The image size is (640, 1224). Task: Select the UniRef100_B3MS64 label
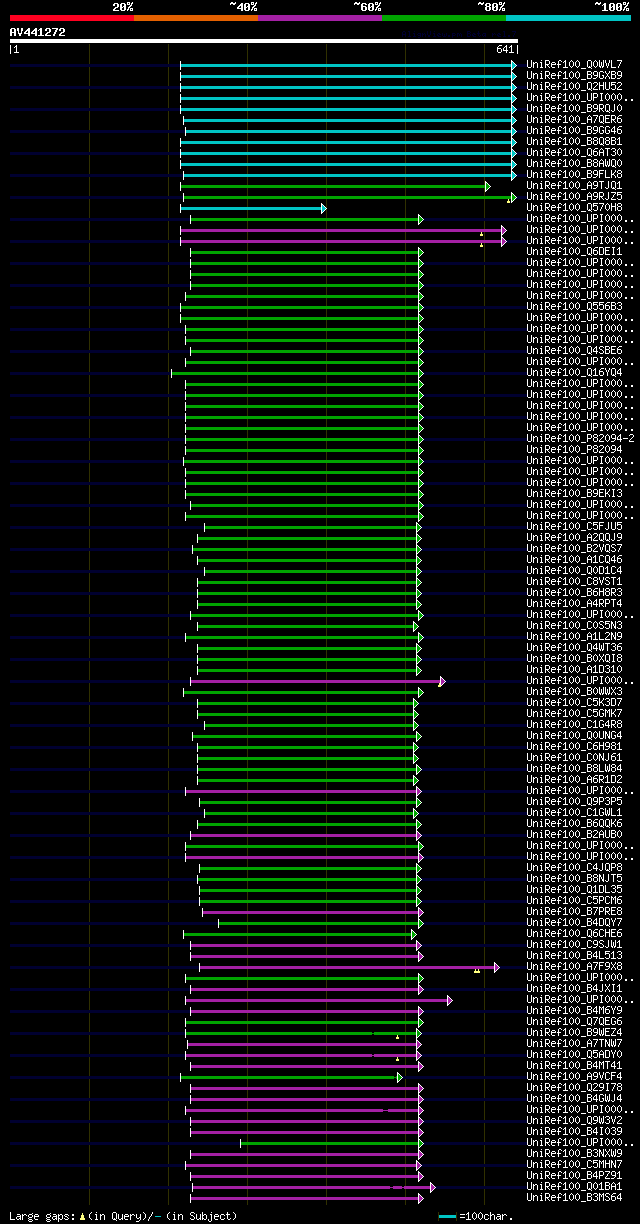point(574,1197)
